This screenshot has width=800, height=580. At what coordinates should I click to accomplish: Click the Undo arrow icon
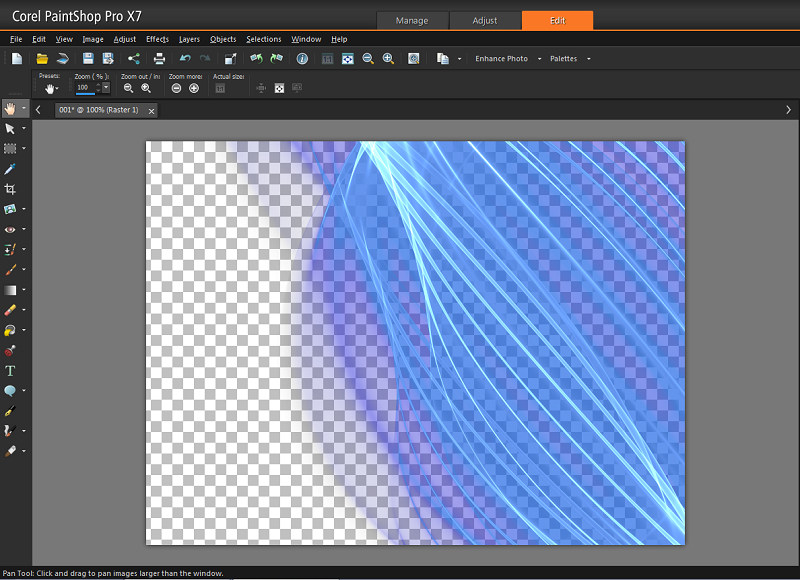pyautogui.click(x=185, y=59)
